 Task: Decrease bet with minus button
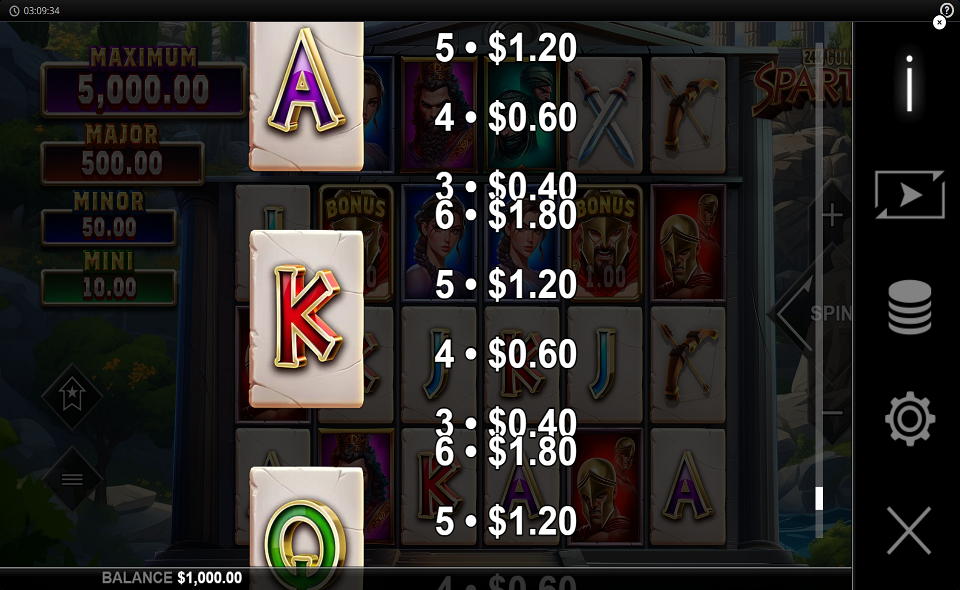tap(831, 413)
